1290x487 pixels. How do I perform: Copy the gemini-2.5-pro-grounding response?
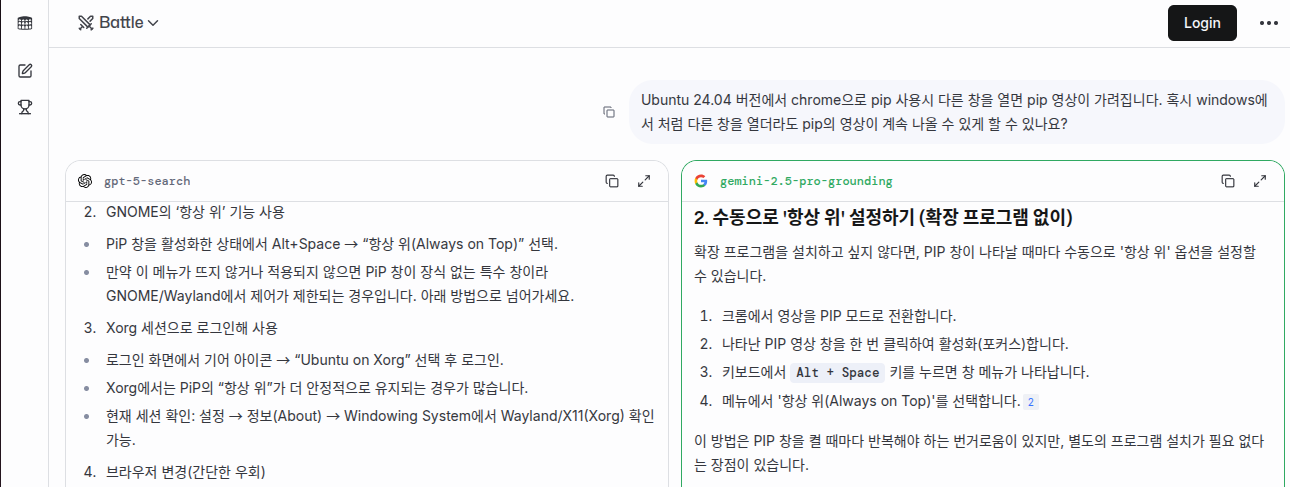[1228, 181]
